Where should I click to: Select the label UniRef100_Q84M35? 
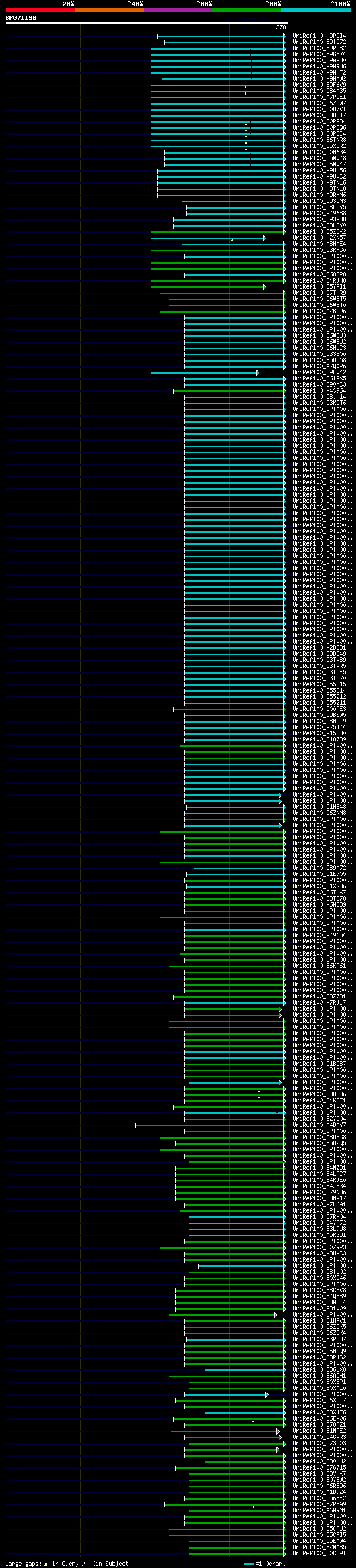(x=319, y=91)
